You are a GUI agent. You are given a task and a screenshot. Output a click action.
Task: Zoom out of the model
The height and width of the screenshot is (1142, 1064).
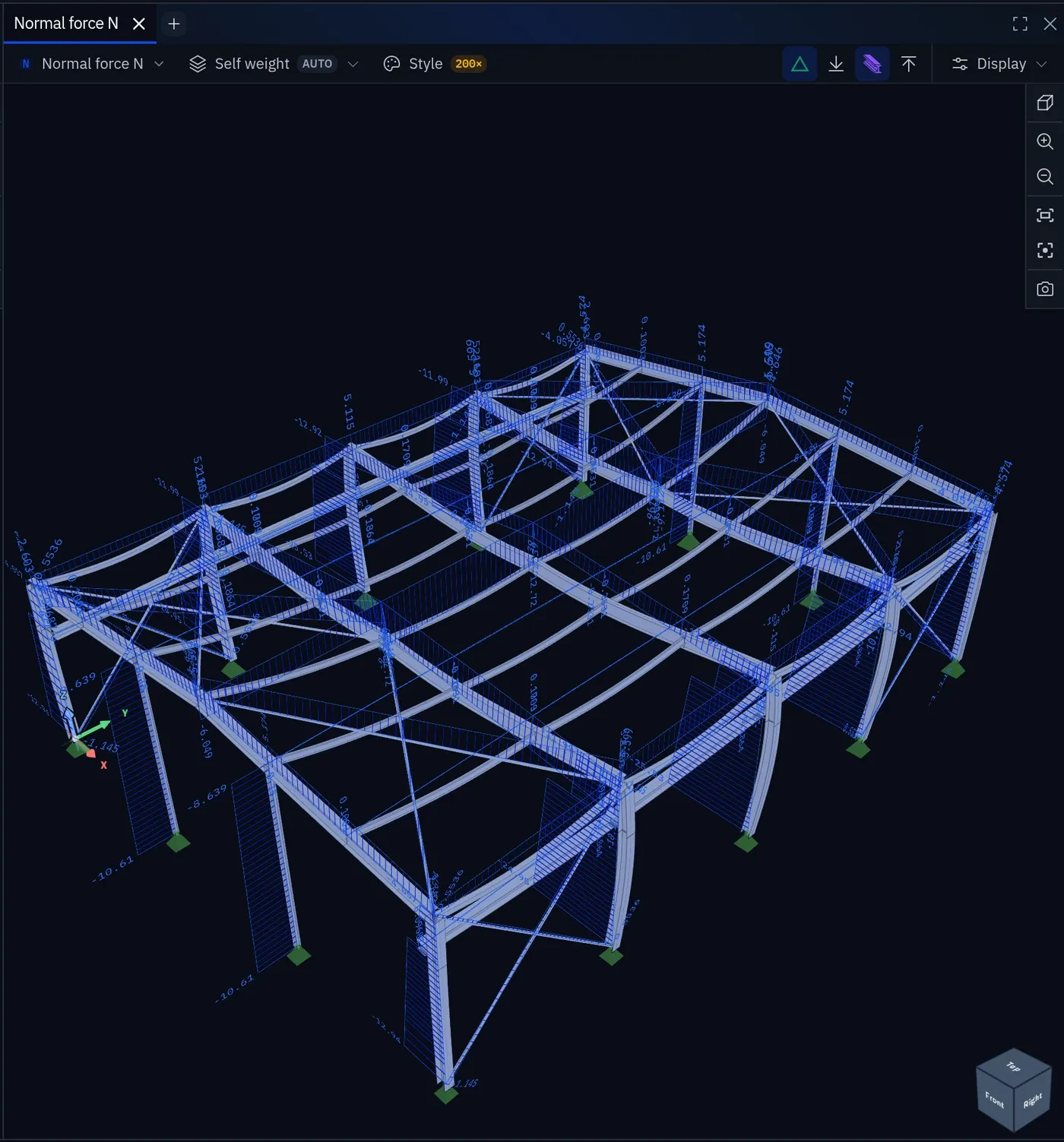click(x=1045, y=177)
